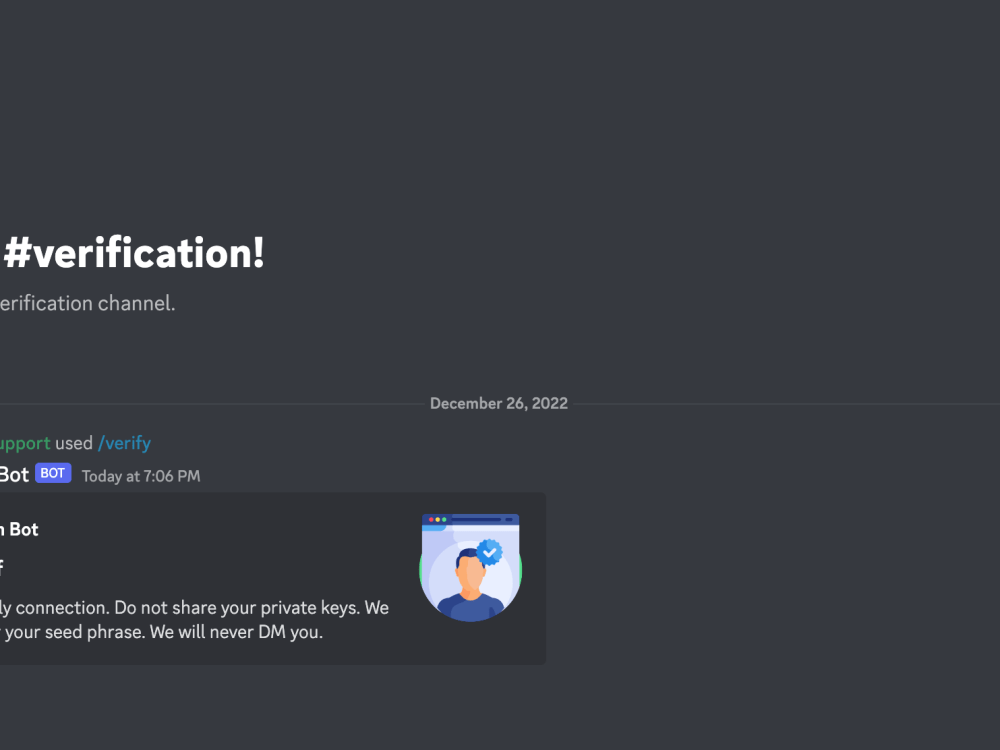Click the verified avatar embed thumbnail
Image resolution: width=1000 pixels, height=750 pixels.
pyautogui.click(x=470, y=567)
